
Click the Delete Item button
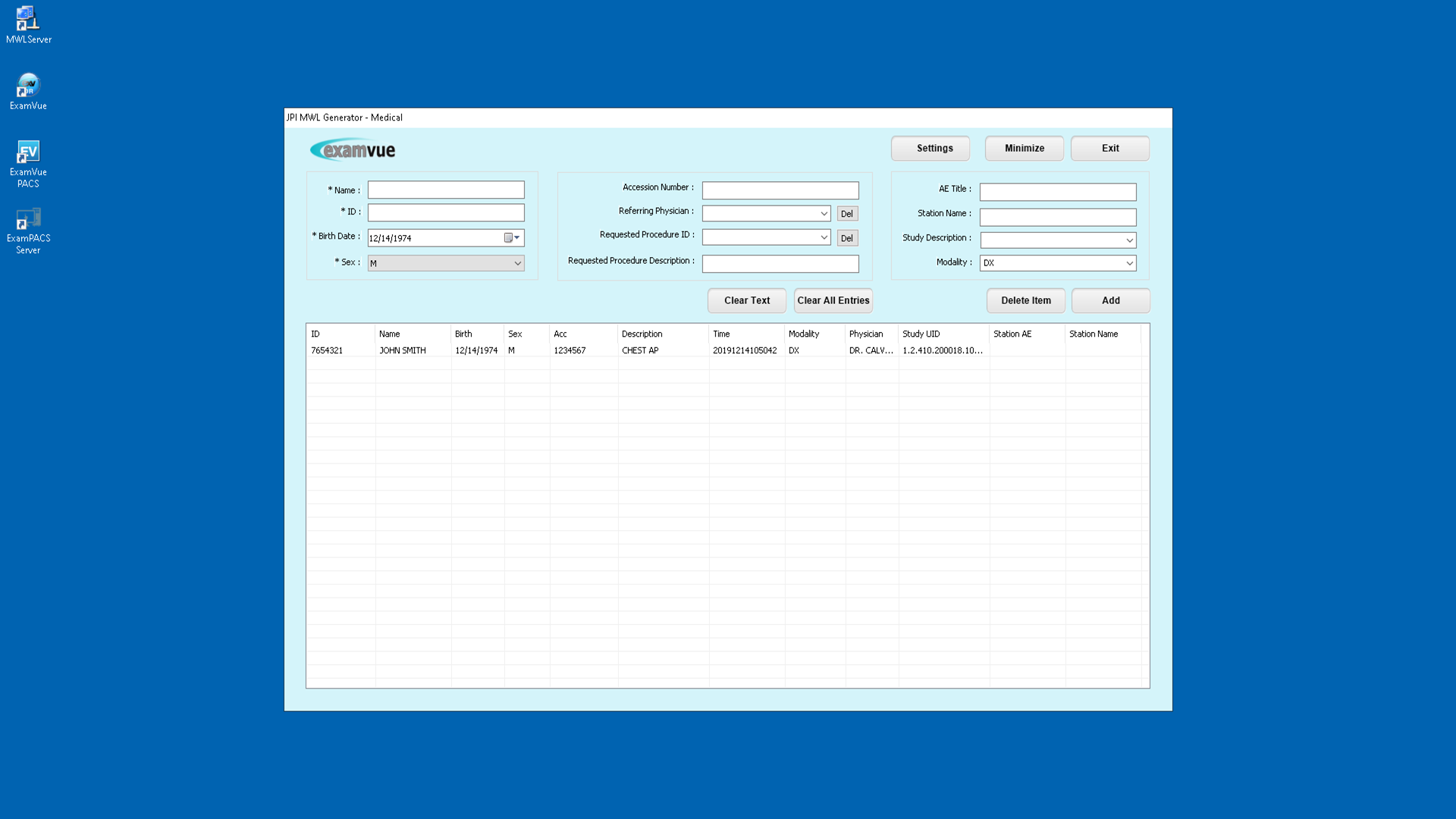pyautogui.click(x=1026, y=301)
